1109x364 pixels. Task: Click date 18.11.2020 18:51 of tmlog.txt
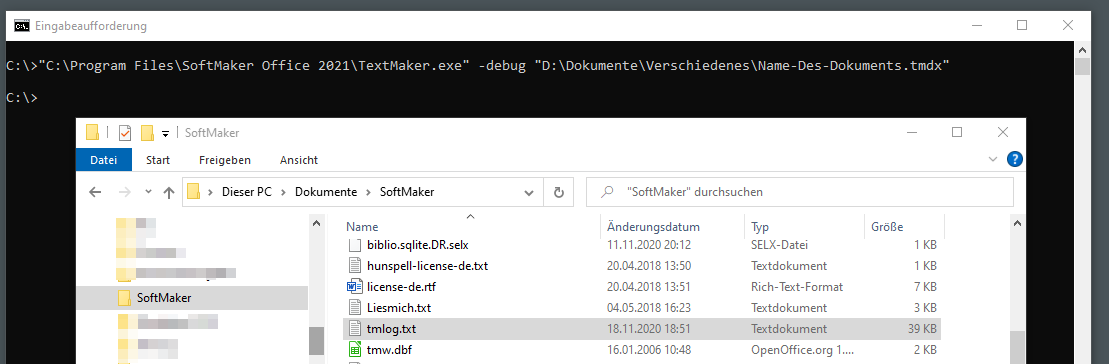click(649, 329)
